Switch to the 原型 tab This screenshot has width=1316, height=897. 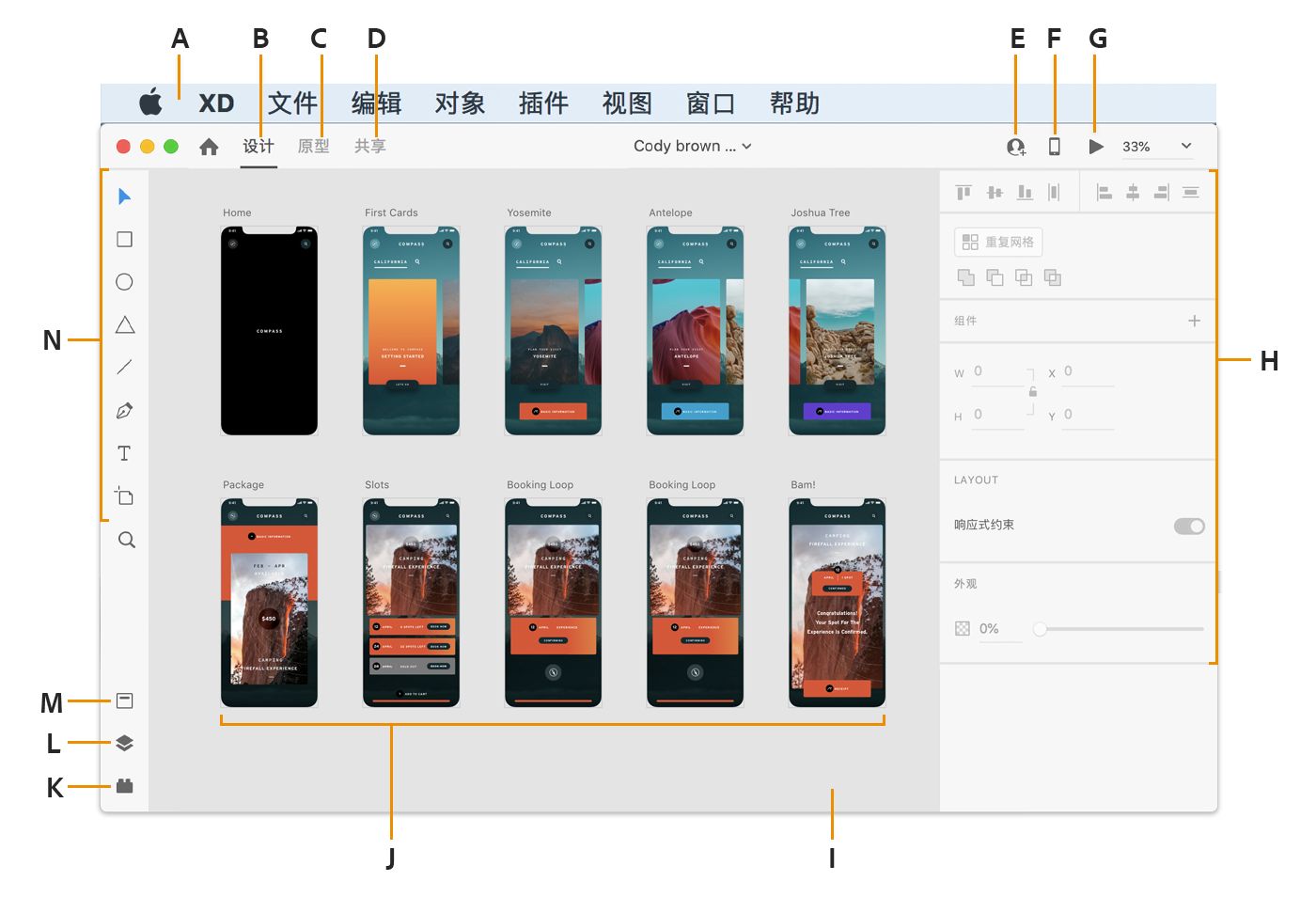click(x=313, y=146)
